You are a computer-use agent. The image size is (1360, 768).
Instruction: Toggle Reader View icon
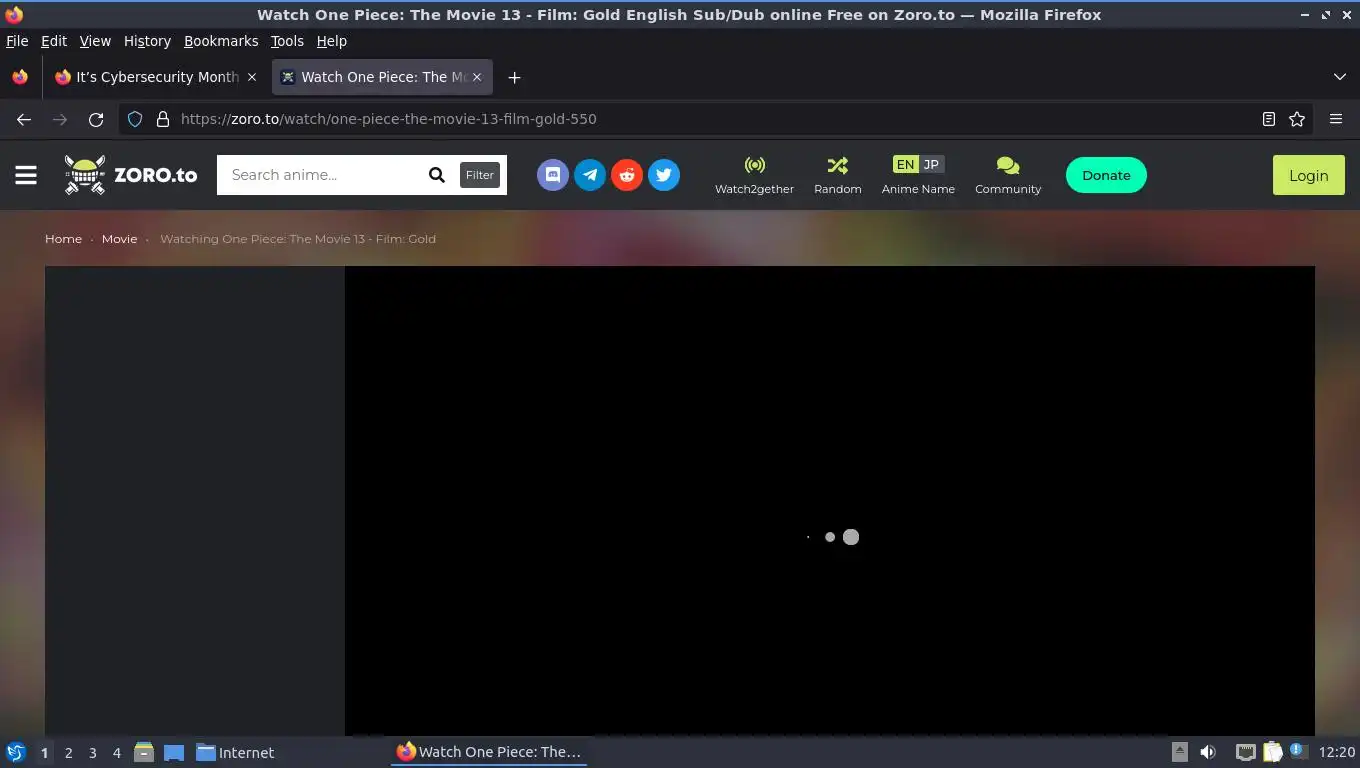tap(1268, 119)
